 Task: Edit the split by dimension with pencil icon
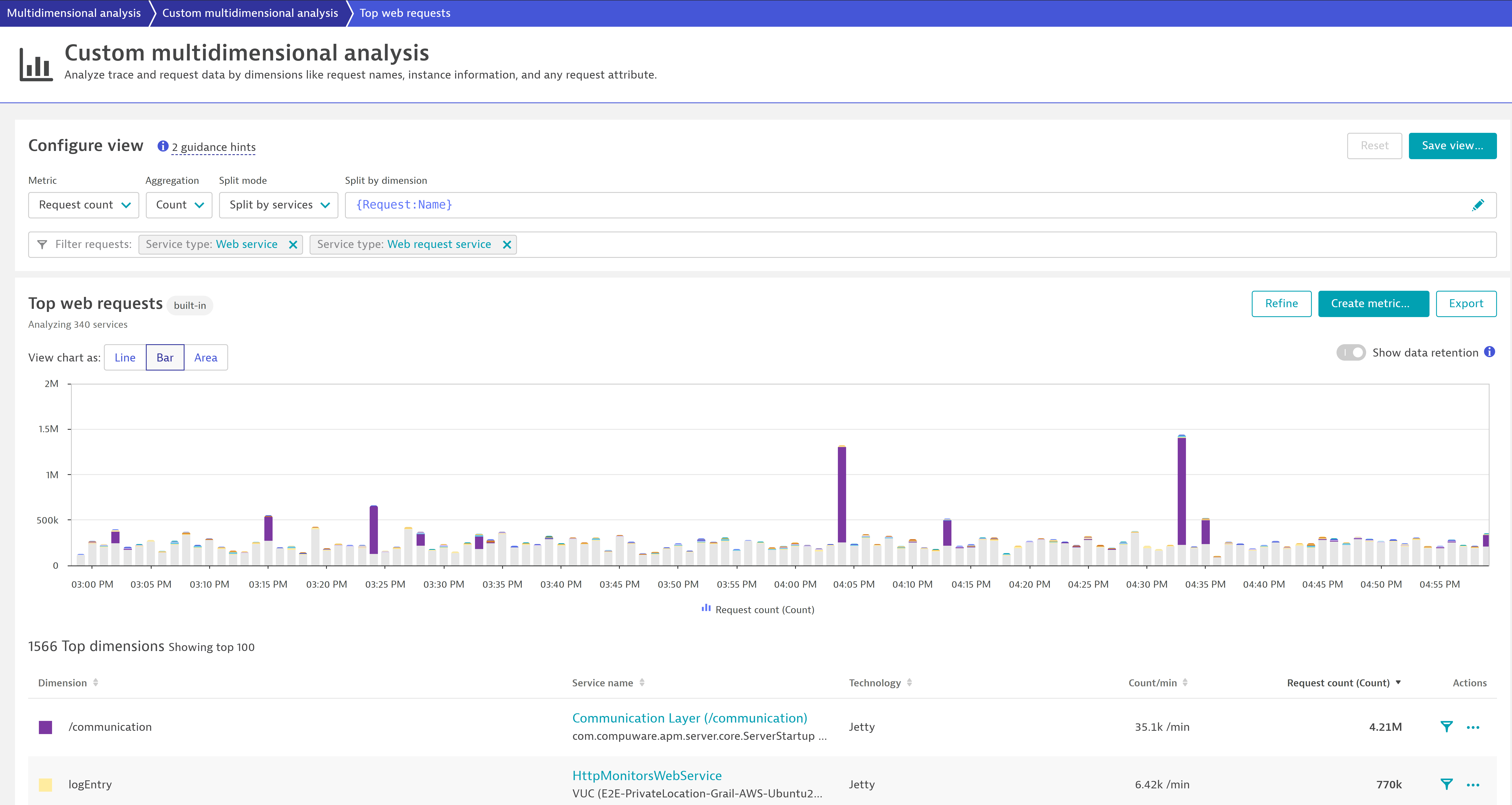[1478, 205]
